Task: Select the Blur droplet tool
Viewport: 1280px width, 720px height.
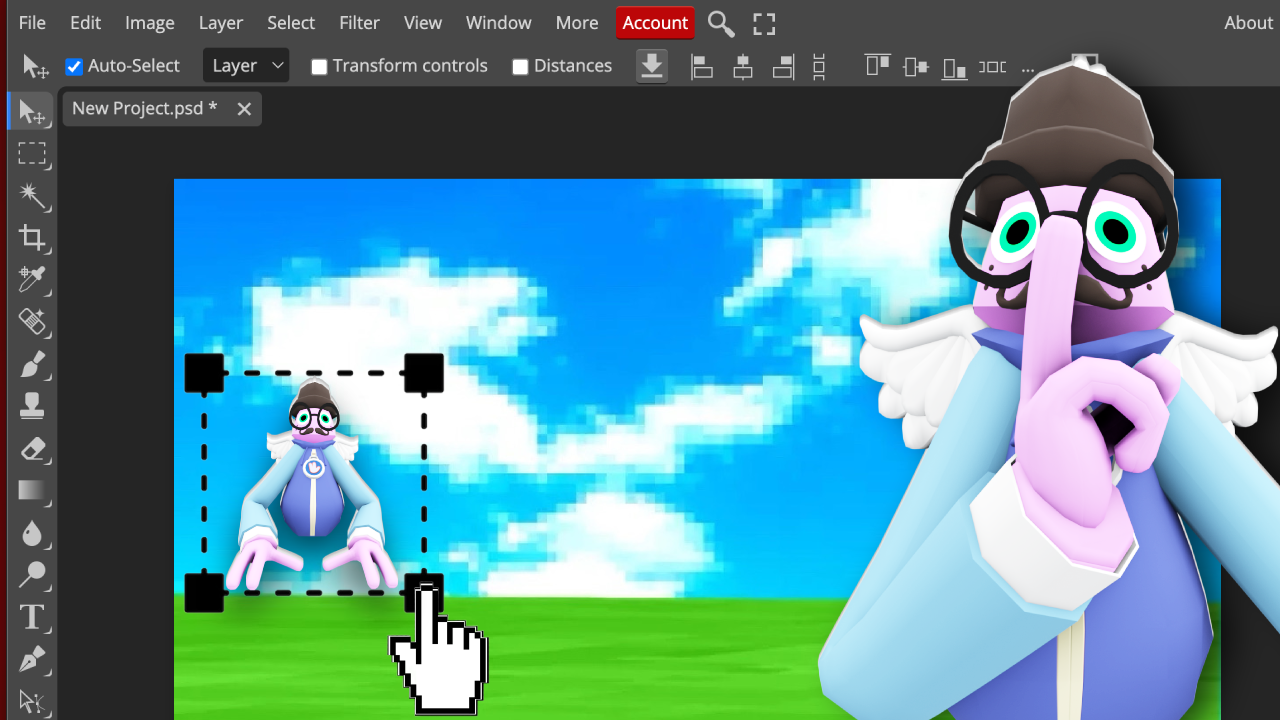Action: point(32,532)
